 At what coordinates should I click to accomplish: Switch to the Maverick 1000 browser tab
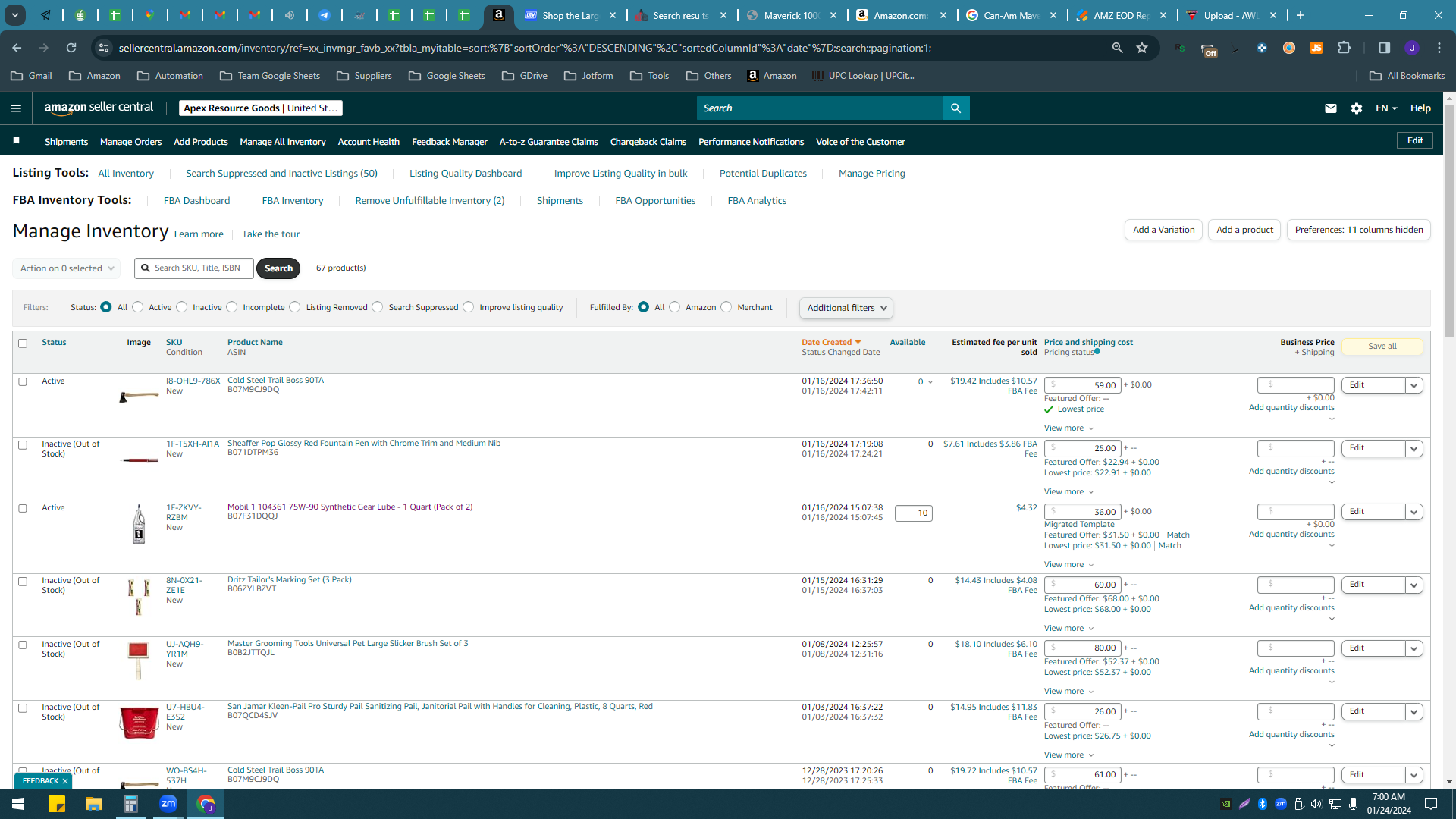(791, 15)
